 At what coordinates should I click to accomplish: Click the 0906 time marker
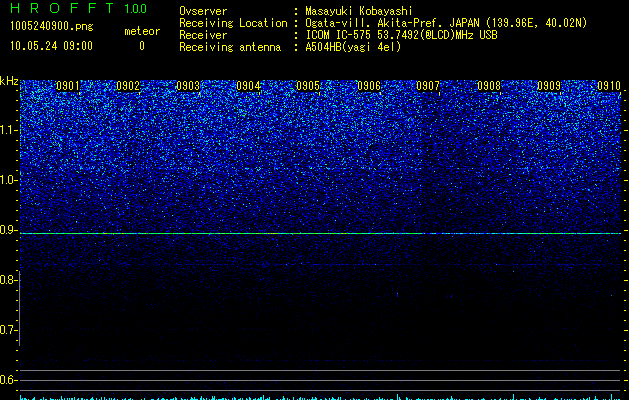pos(369,86)
